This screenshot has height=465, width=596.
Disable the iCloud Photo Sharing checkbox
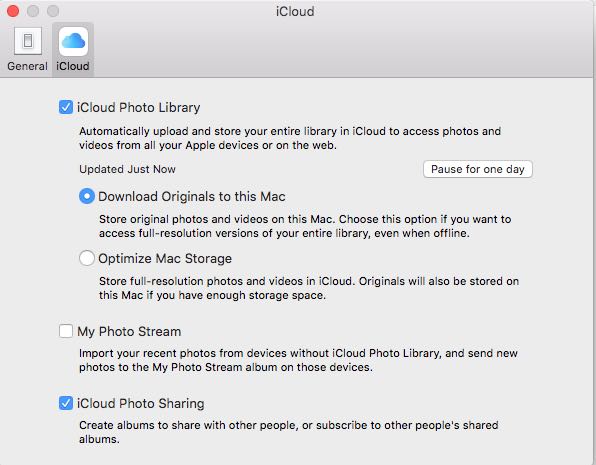click(x=66, y=403)
